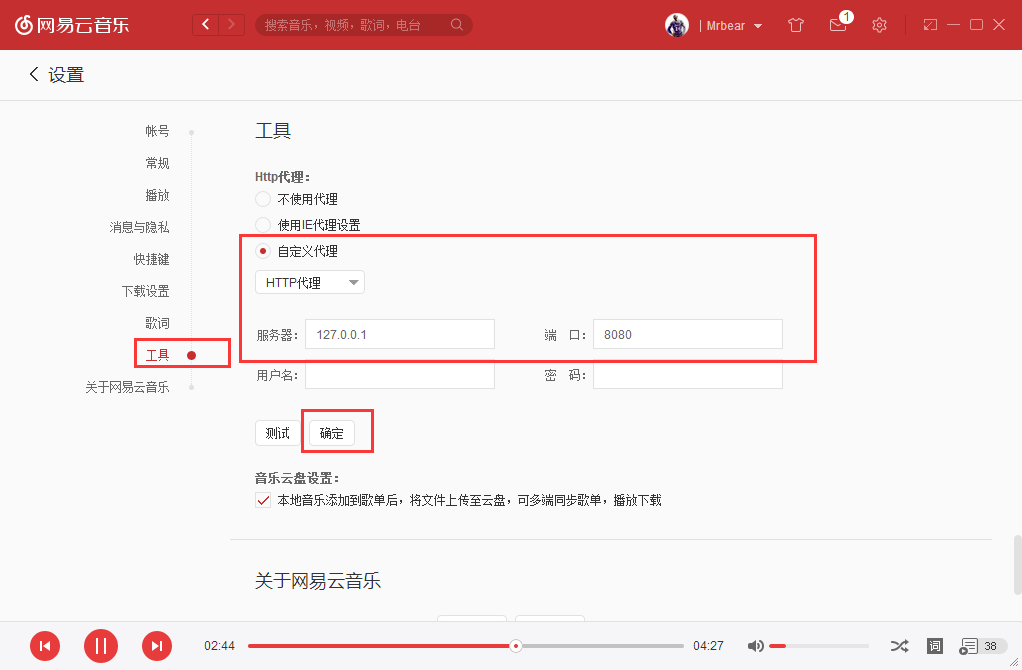Skip to the previous track
Viewport: 1022px width, 670px height.
point(45,646)
